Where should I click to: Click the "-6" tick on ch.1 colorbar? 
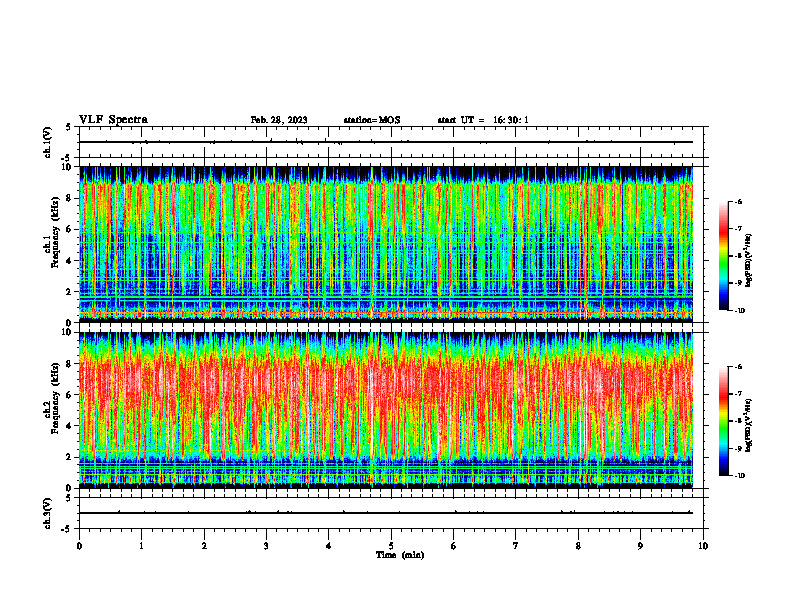coord(739,201)
